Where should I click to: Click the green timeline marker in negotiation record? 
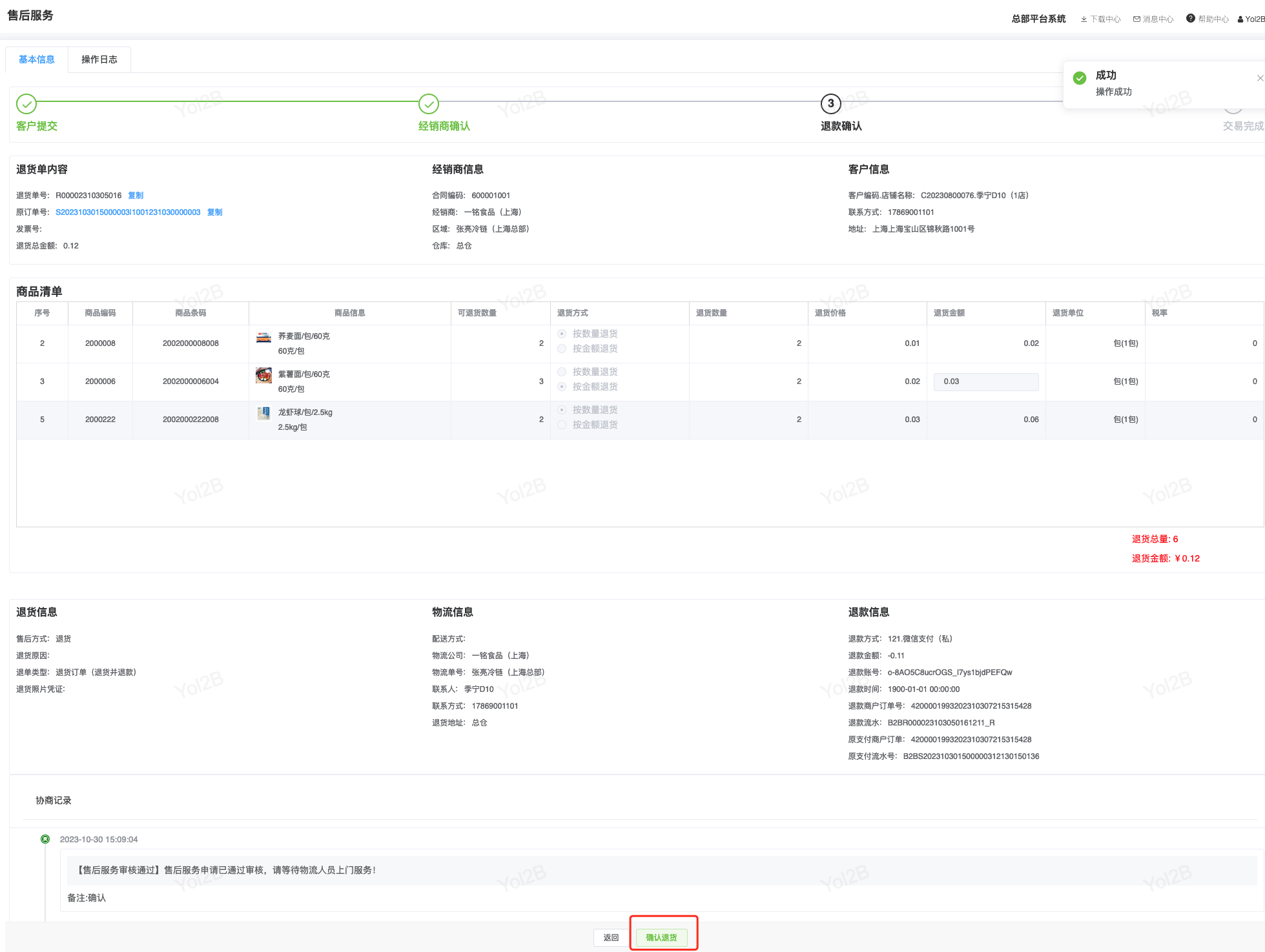pos(45,839)
